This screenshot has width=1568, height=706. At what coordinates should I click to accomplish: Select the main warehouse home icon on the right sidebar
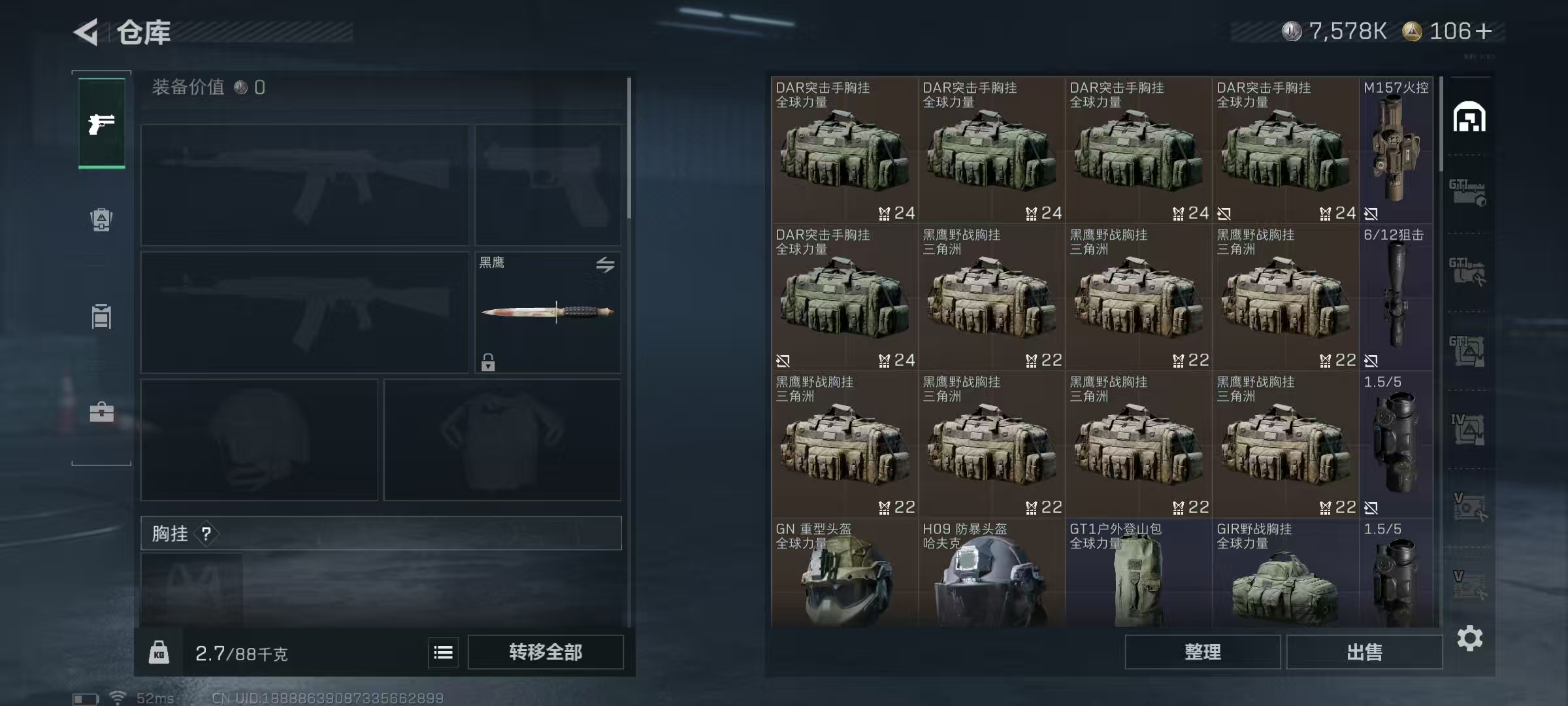point(1469,117)
